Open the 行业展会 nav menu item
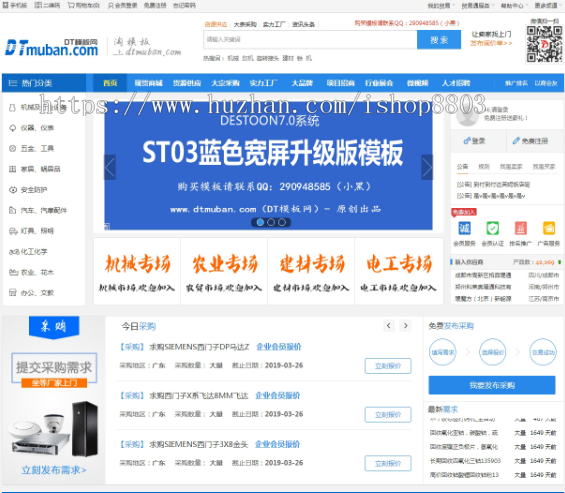 [379, 83]
